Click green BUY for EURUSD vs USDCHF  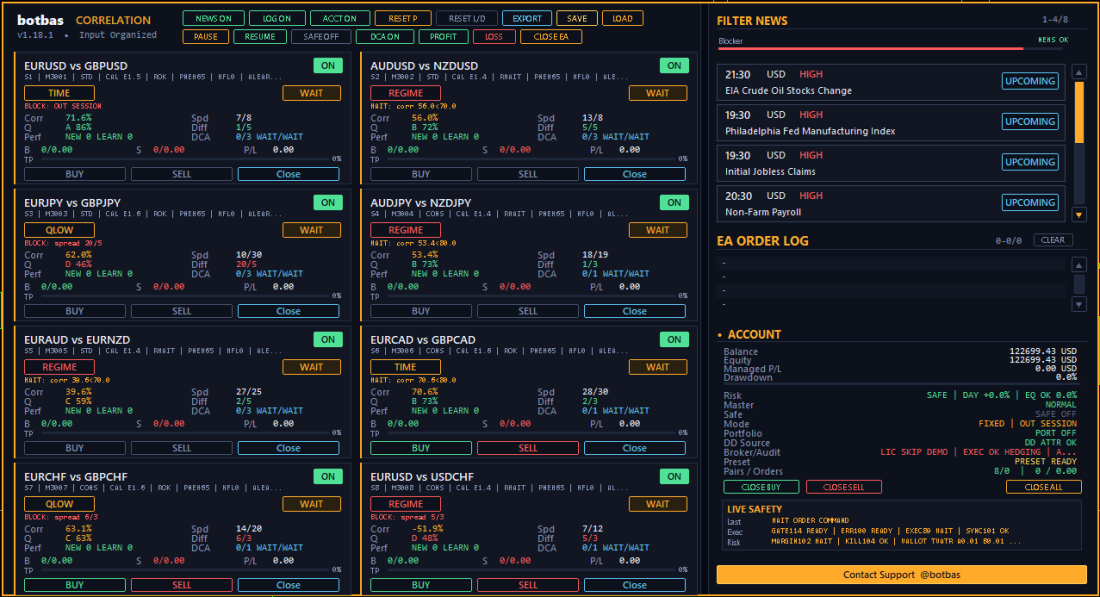[421, 584]
